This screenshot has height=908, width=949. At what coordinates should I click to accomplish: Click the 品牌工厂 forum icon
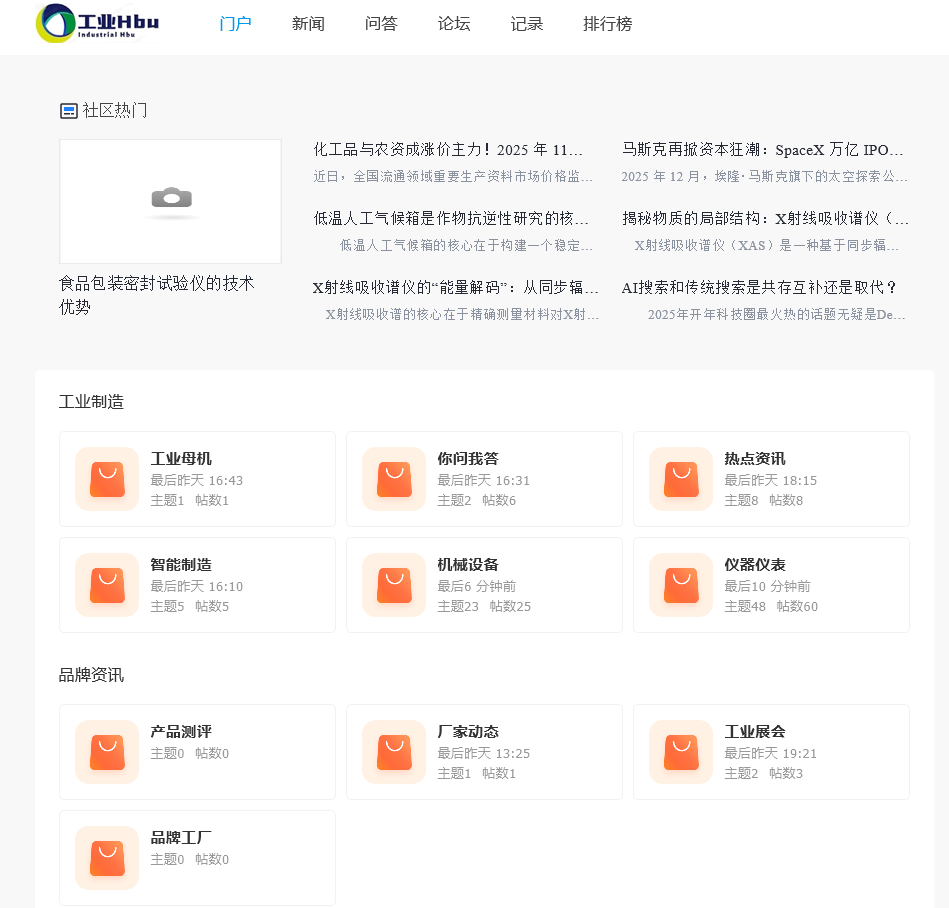[x=106, y=858]
